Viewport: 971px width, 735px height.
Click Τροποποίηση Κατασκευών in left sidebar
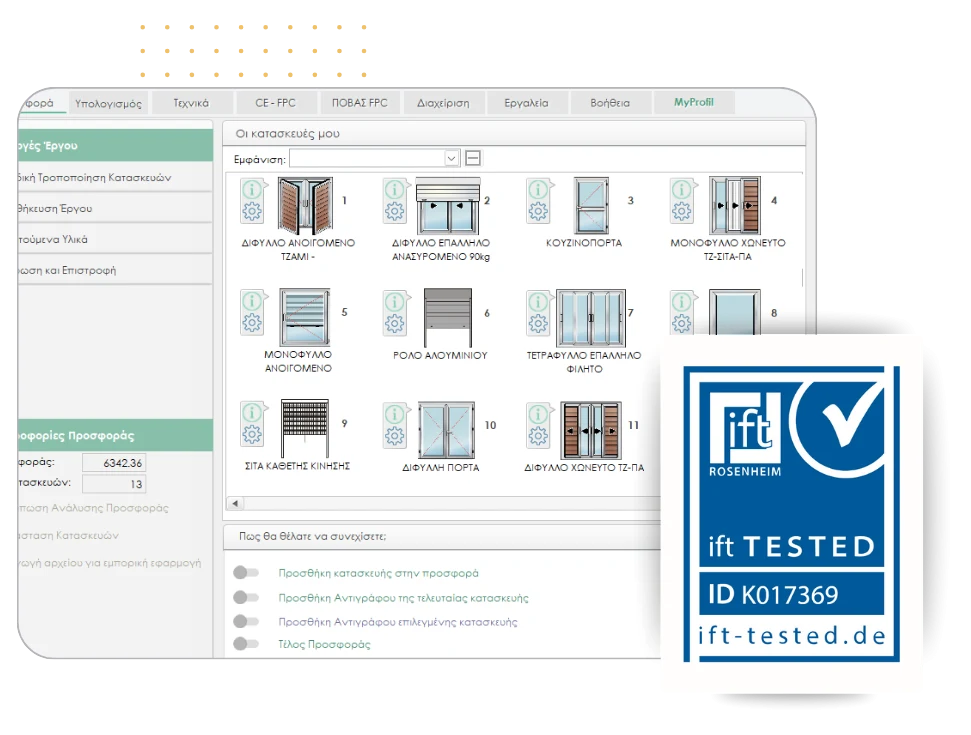(116, 177)
